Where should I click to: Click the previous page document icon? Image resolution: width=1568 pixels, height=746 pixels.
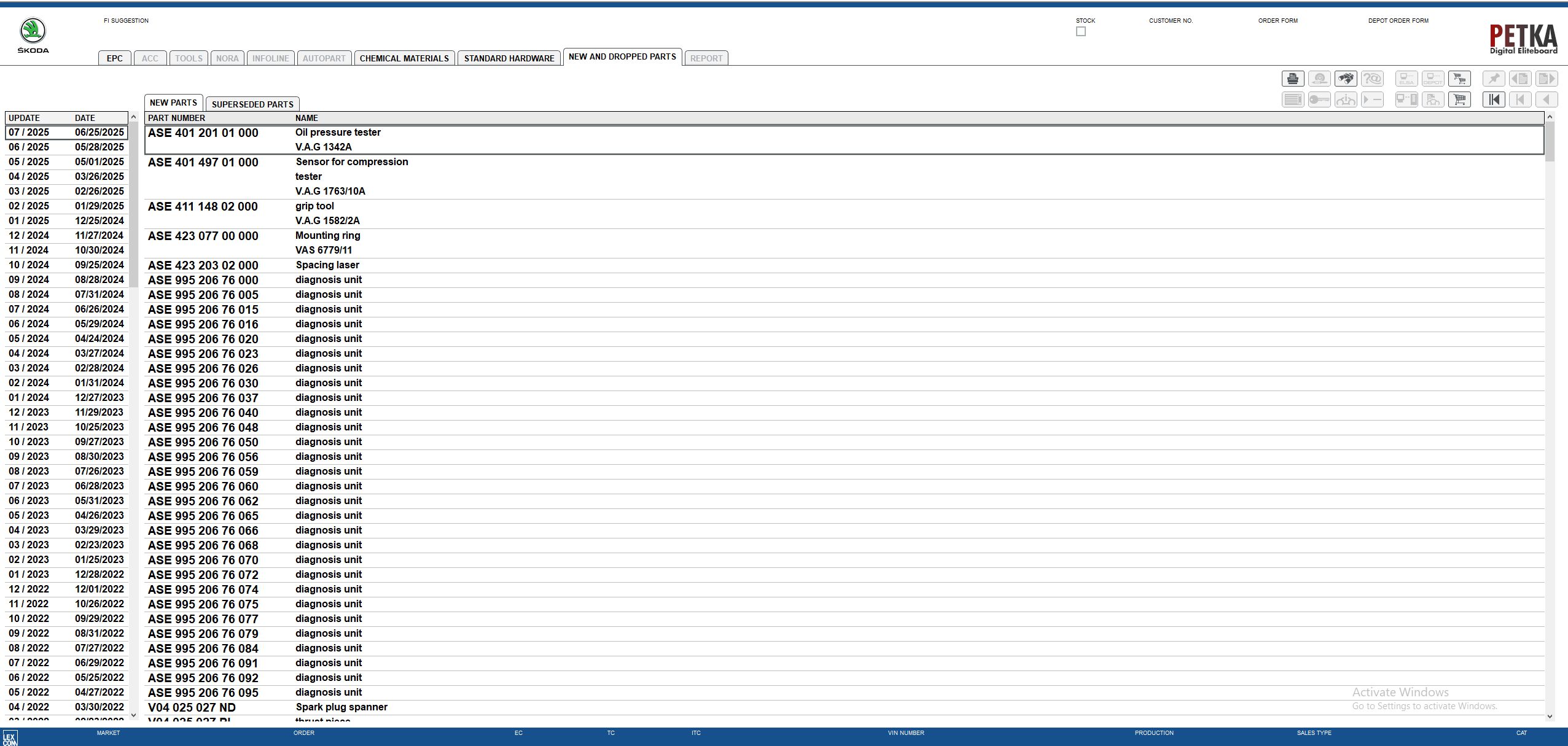1520,79
